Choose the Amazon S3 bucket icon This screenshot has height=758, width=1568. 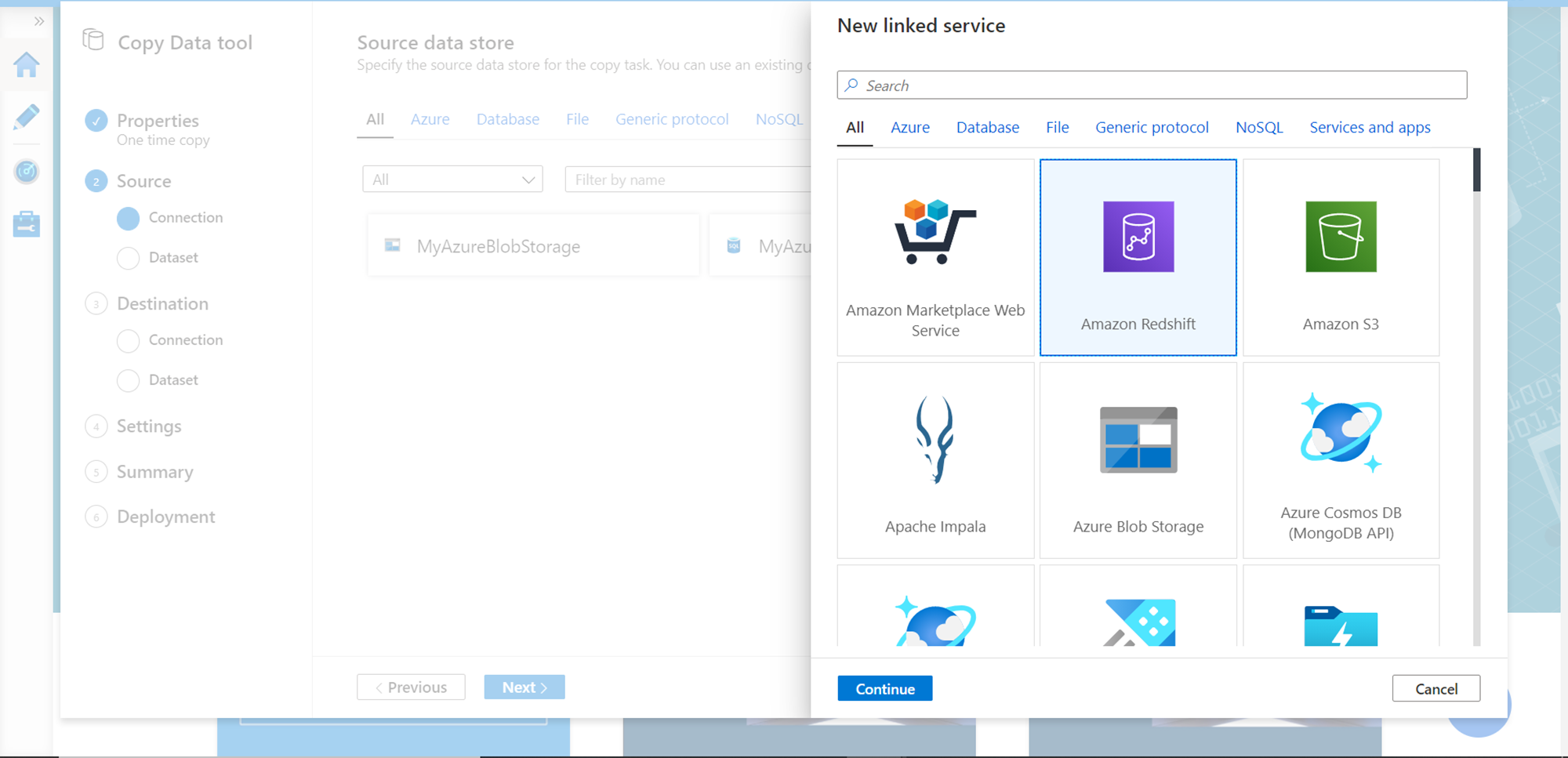click(x=1341, y=237)
